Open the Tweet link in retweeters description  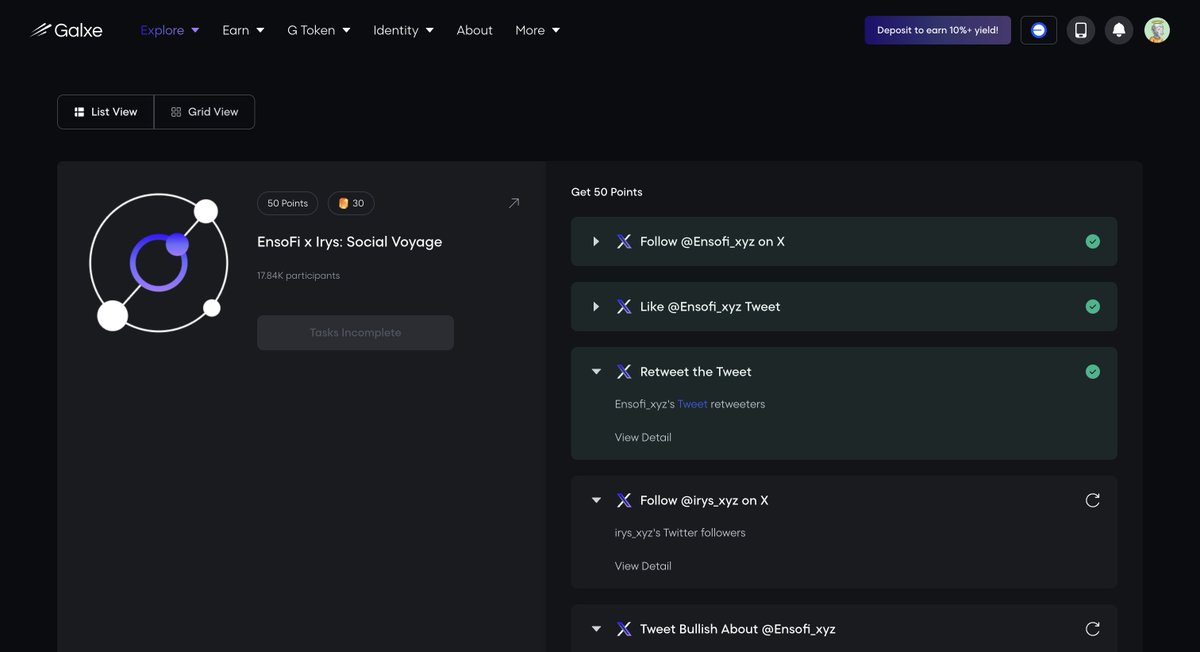tap(692, 404)
